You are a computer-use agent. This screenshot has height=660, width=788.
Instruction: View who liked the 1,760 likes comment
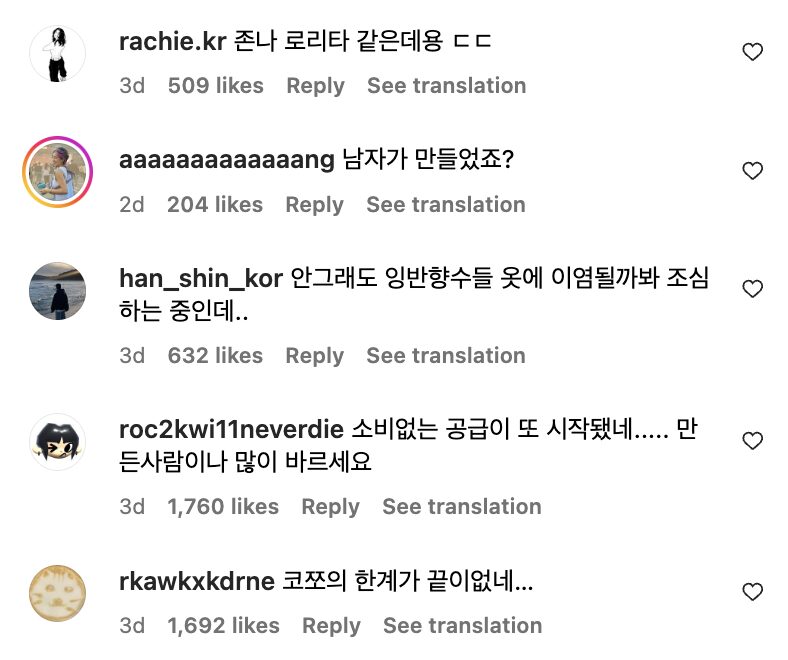(223, 507)
